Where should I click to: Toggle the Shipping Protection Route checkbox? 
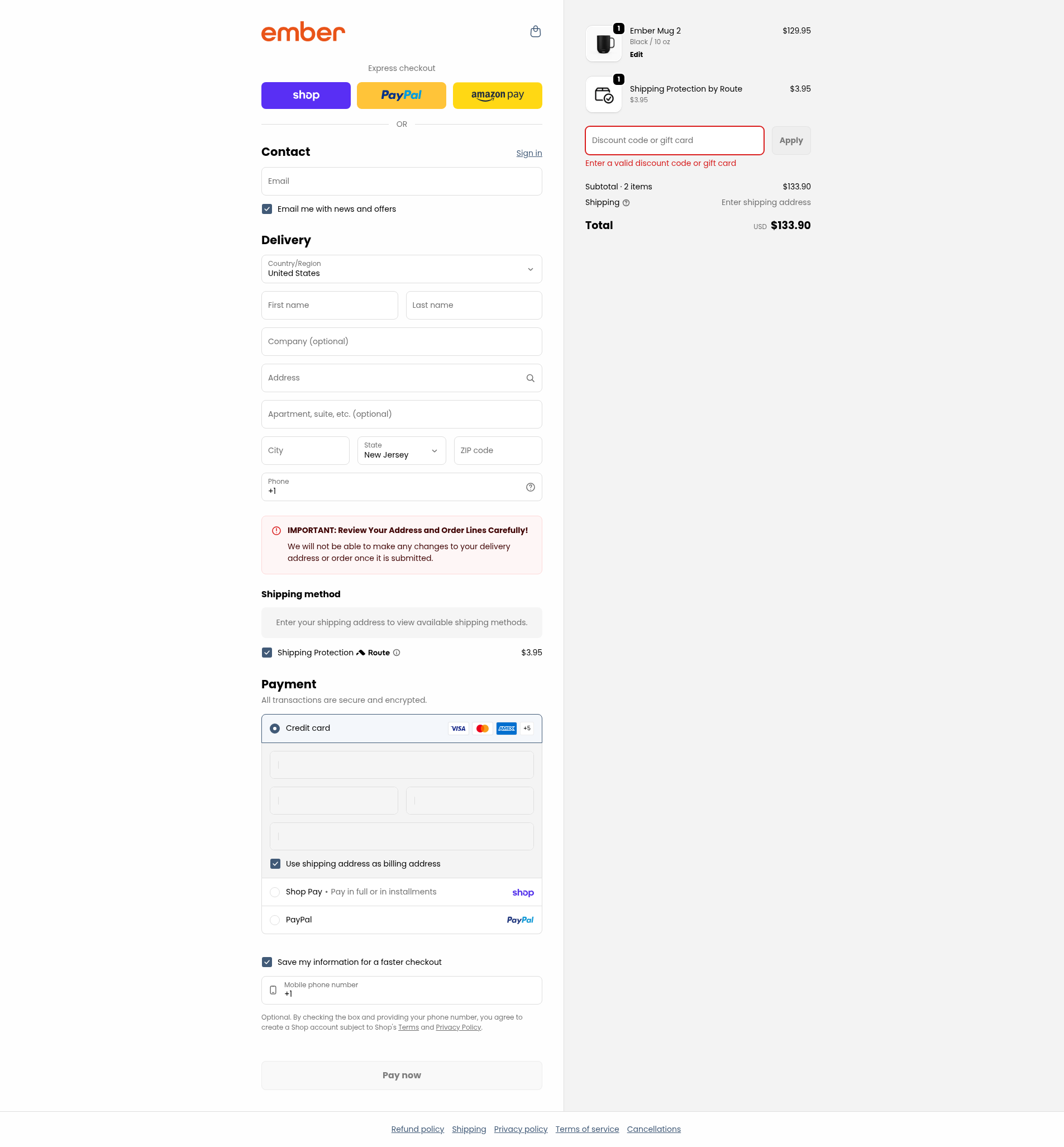266,653
